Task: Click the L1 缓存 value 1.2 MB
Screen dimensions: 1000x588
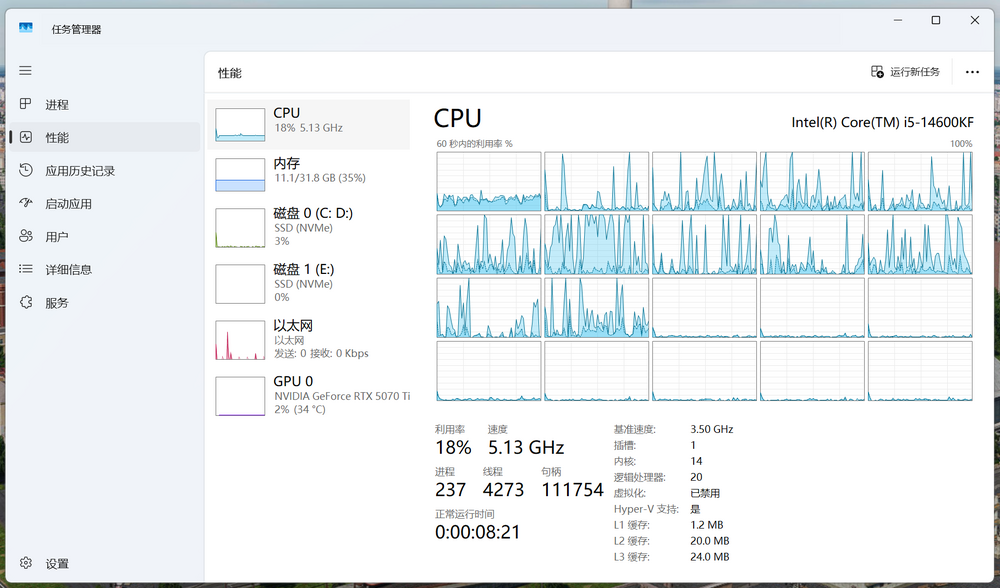Action: coord(707,525)
